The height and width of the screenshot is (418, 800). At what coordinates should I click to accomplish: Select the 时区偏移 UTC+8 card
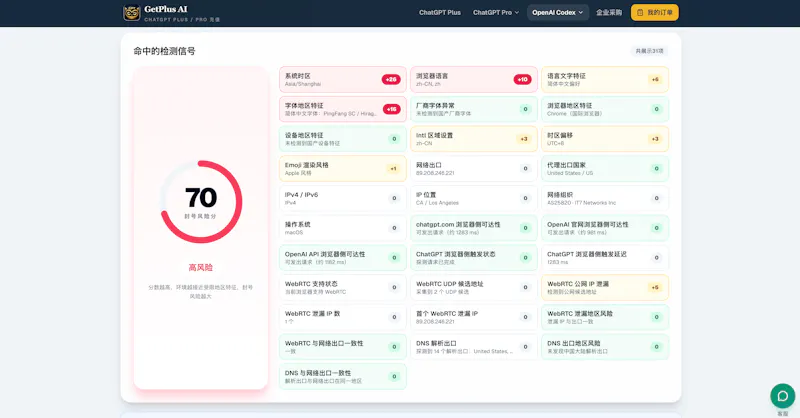tap(605, 139)
